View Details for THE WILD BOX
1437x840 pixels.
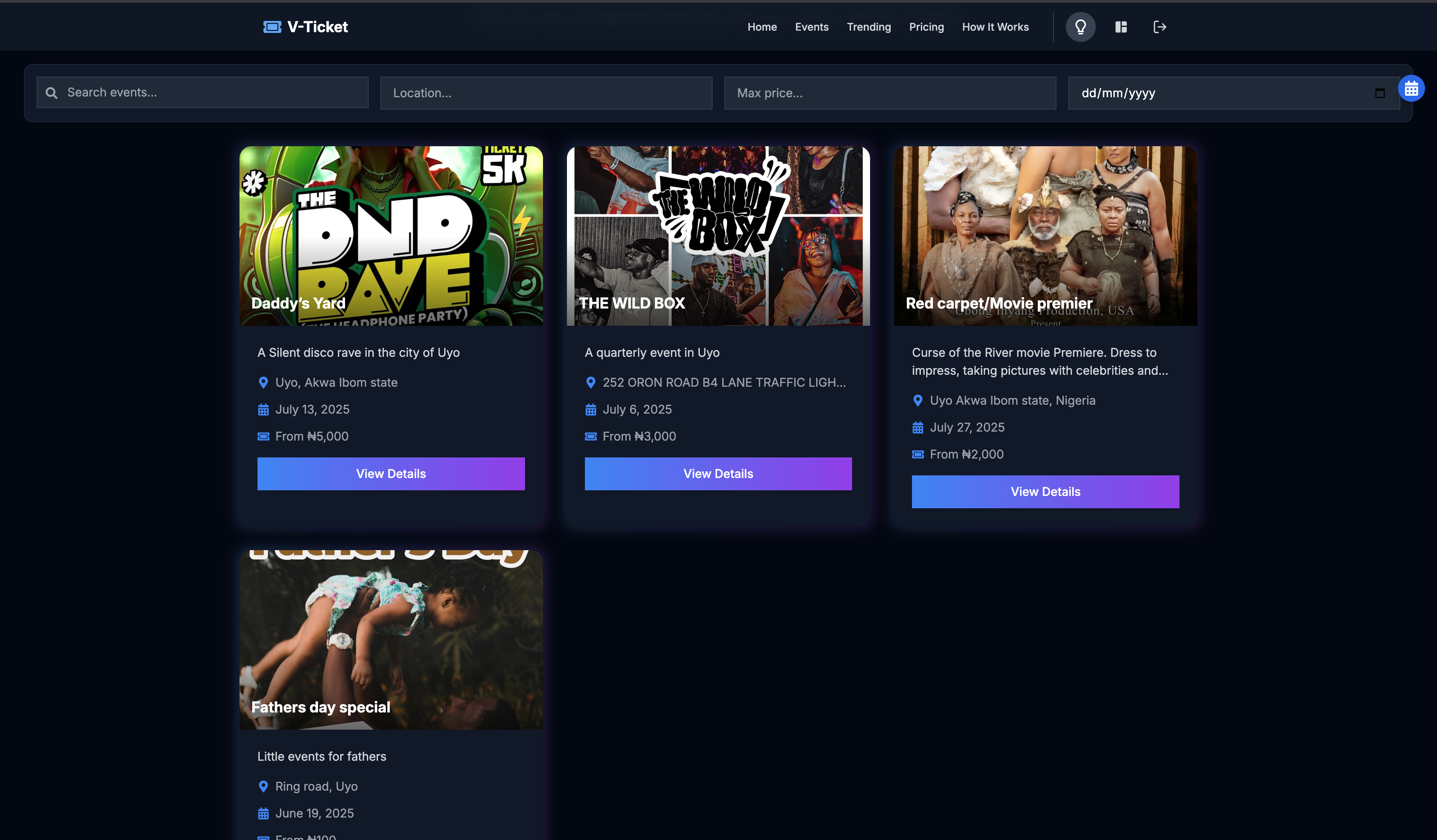tap(718, 473)
